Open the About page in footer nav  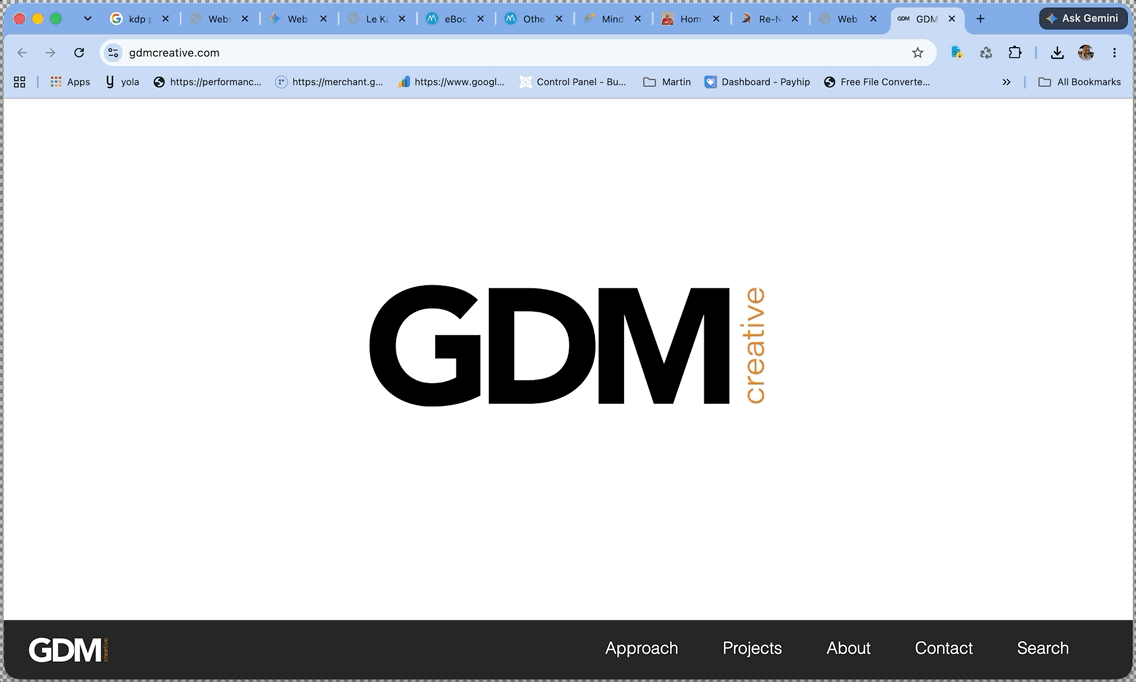coord(848,648)
